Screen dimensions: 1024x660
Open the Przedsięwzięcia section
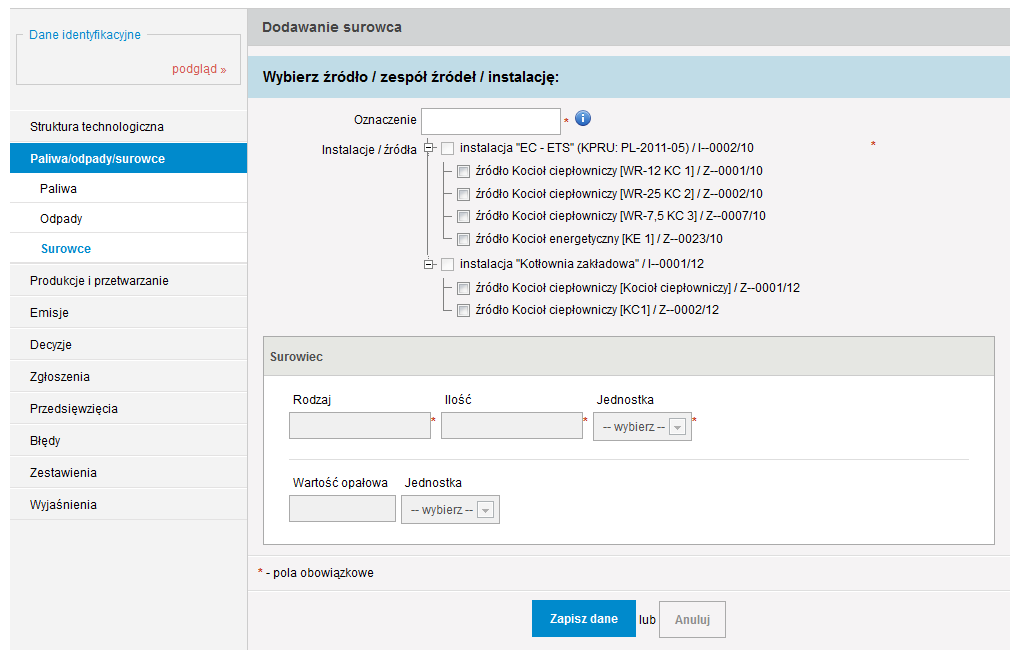pos(129,409)
